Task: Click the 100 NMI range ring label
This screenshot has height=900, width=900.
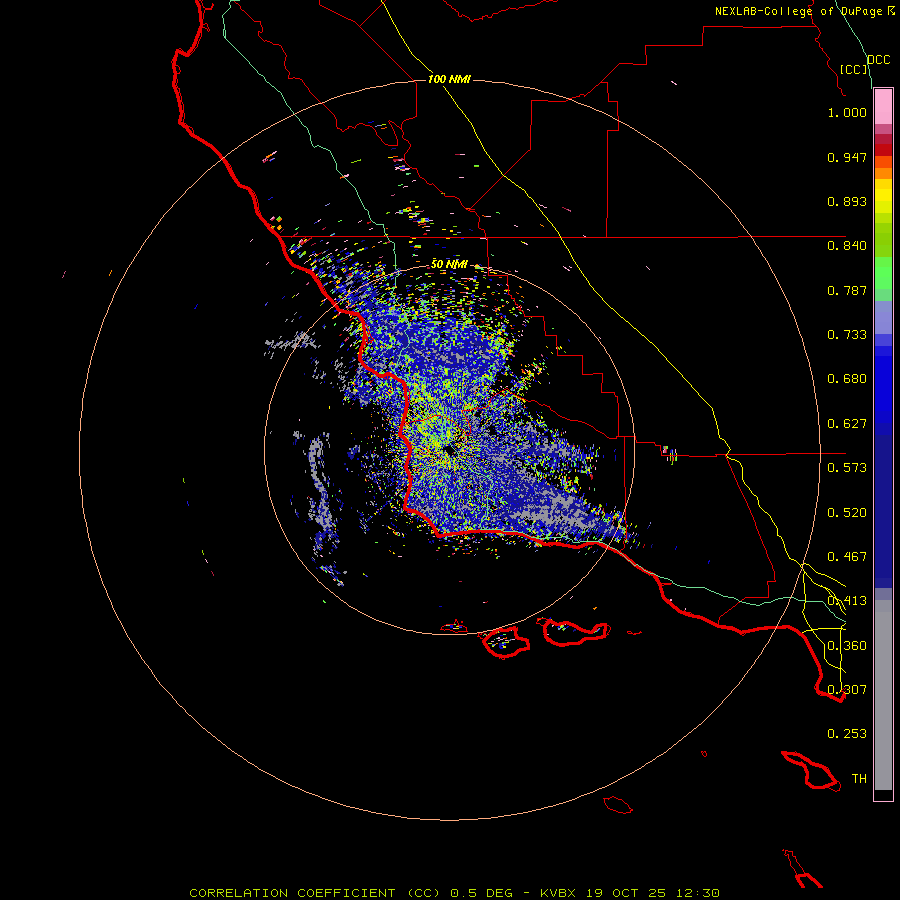Action: click(x=449, y=79)
